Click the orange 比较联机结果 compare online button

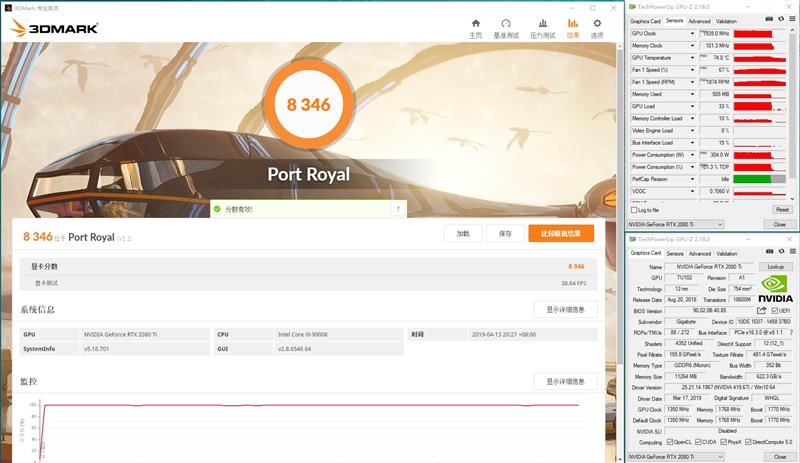pyautogui.click(x=561, y=233)
